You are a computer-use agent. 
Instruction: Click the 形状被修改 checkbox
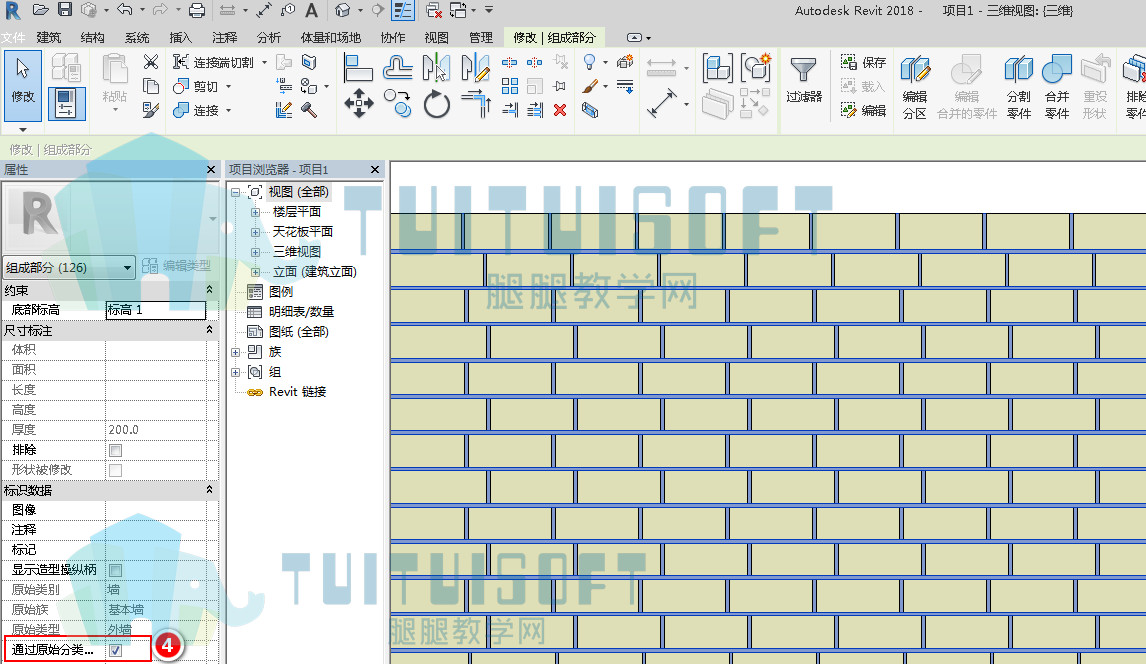[115, 470]
